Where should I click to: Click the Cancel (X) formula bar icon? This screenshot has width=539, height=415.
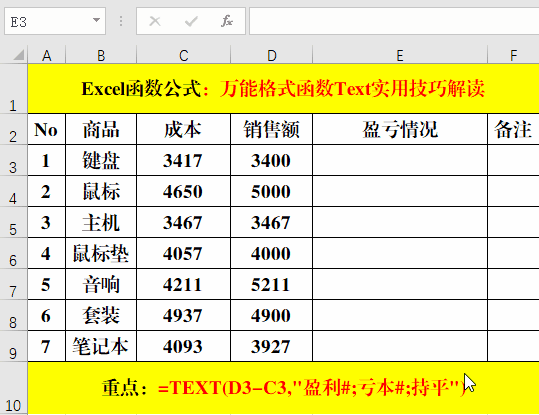(155, 21)
